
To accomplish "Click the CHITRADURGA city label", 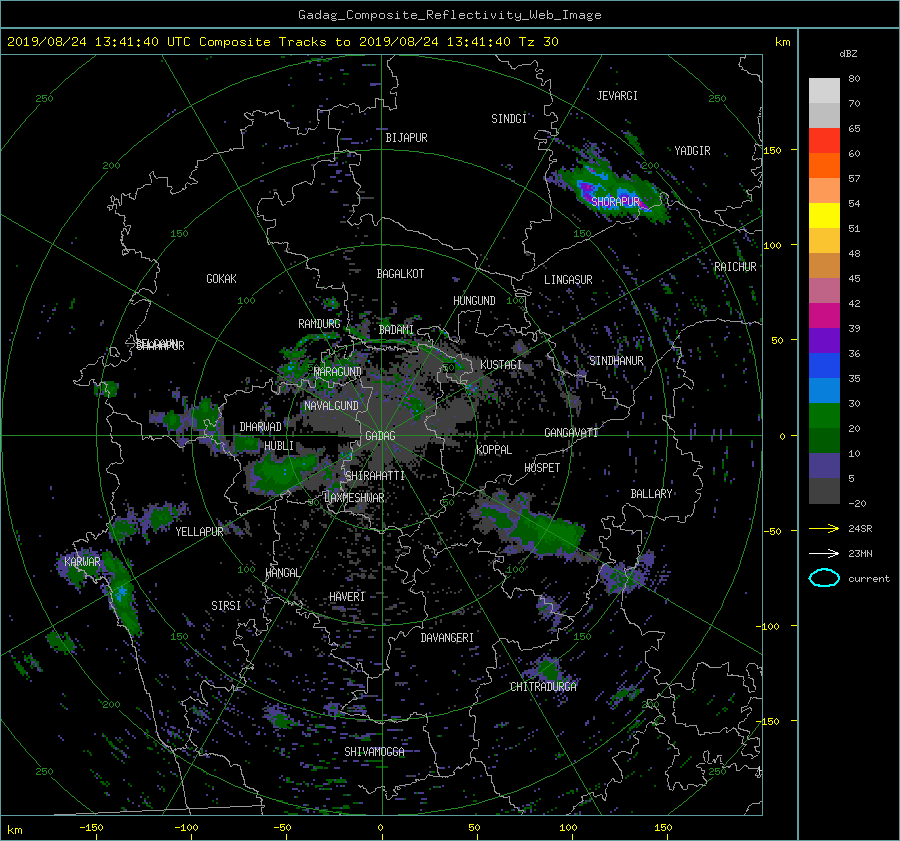I will pyautogui.click(x=544, y=687).
